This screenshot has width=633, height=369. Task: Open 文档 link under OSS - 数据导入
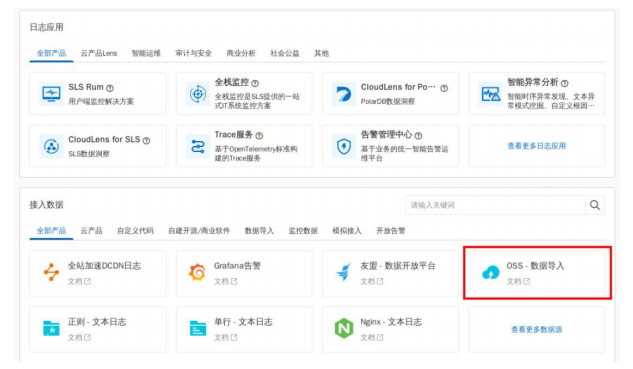coord(518,281)
